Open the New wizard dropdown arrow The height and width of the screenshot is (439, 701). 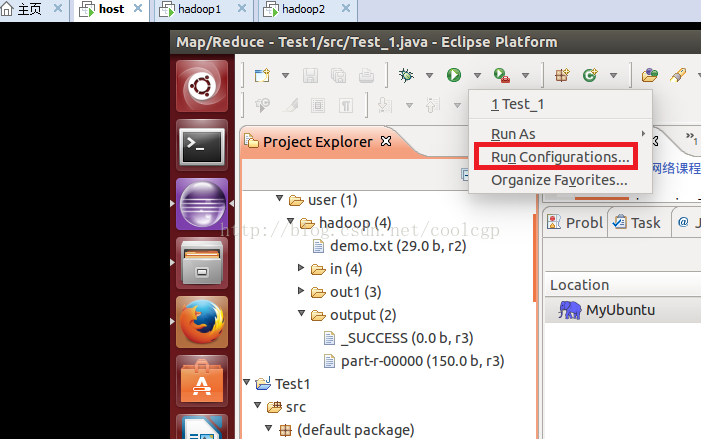(x=285, y=75)
